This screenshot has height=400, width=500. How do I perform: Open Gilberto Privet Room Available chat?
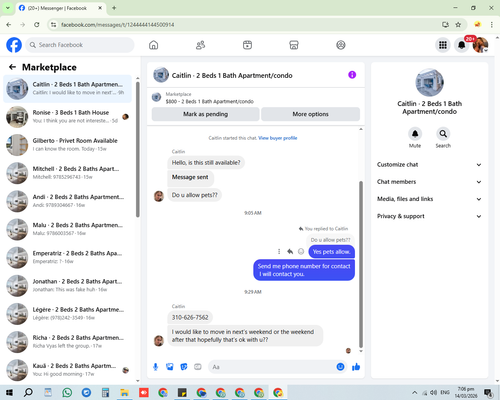(x=67, y=145)
